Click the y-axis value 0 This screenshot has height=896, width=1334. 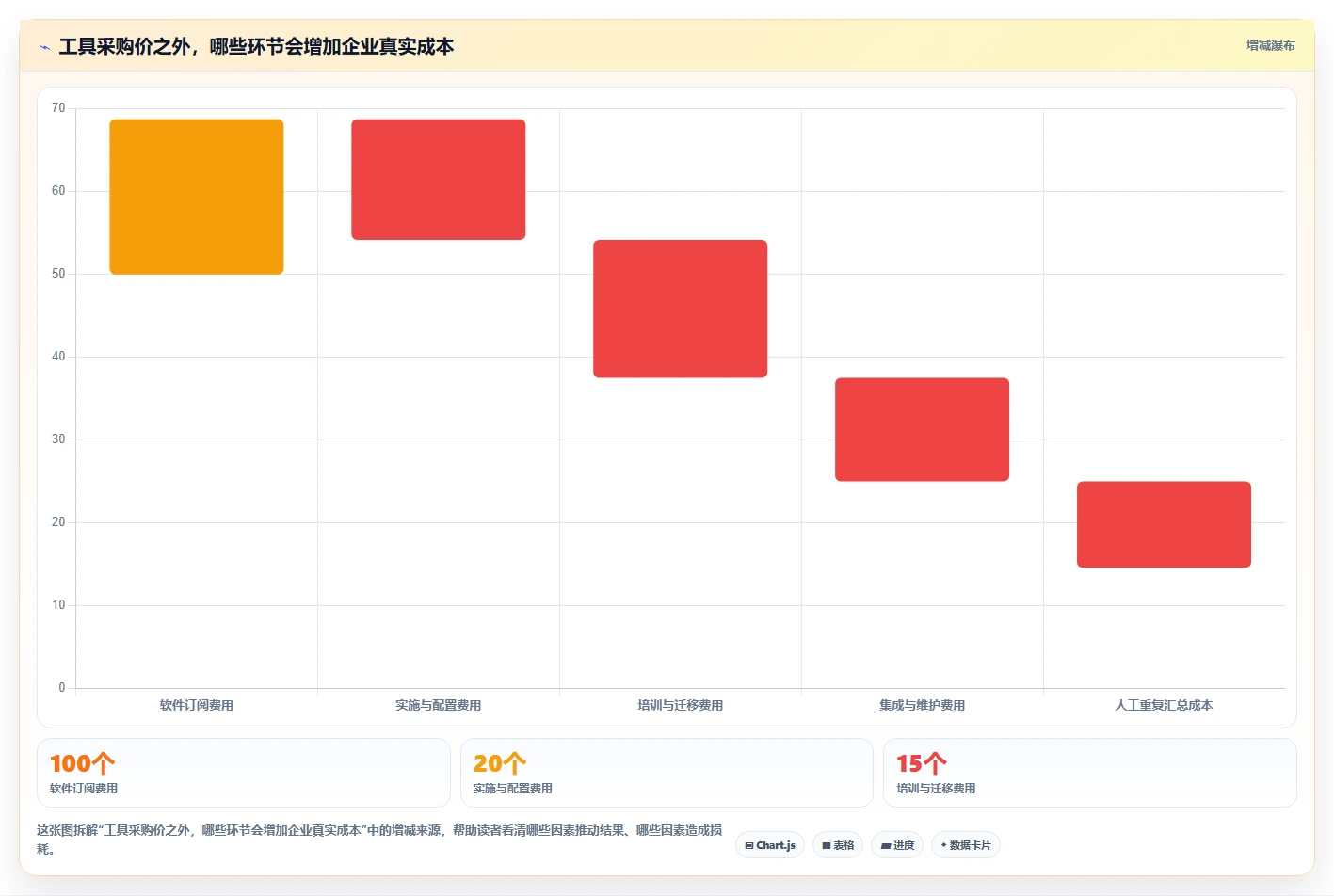click(x=62, y=688)
